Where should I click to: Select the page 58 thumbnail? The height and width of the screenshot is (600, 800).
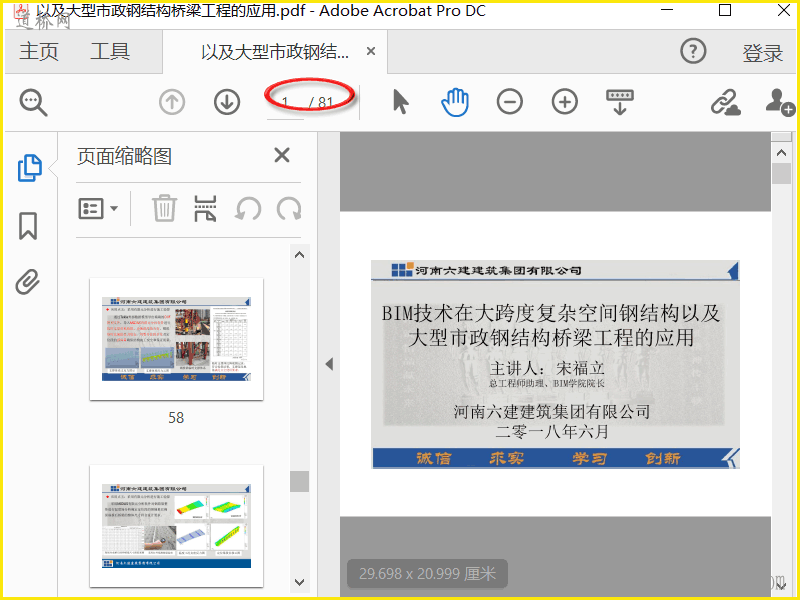pyautogui.click(x=176, y=339)
